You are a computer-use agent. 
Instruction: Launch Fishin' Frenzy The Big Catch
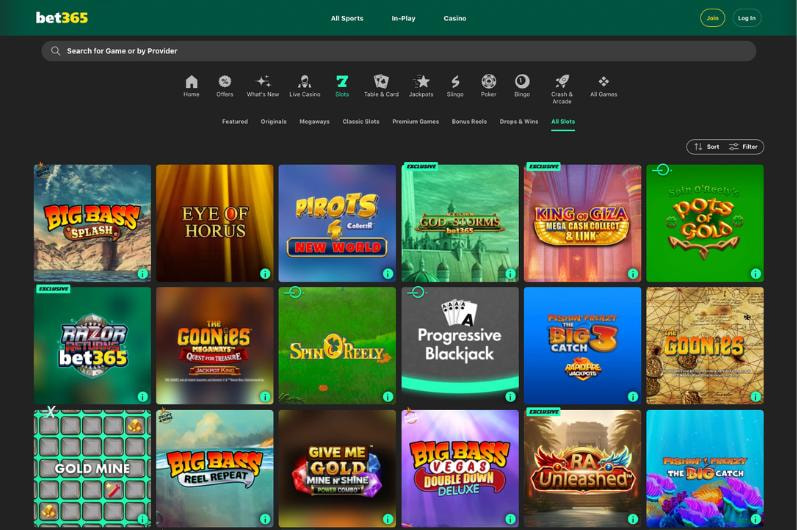click(705, 469)
